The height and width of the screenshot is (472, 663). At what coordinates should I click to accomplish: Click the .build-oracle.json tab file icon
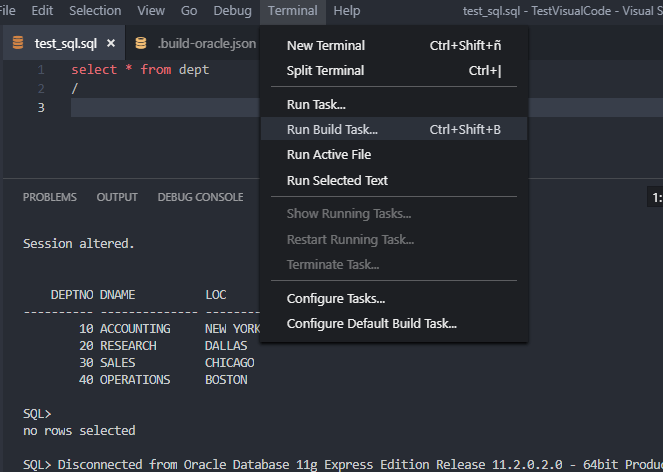(x=141, y=44)
